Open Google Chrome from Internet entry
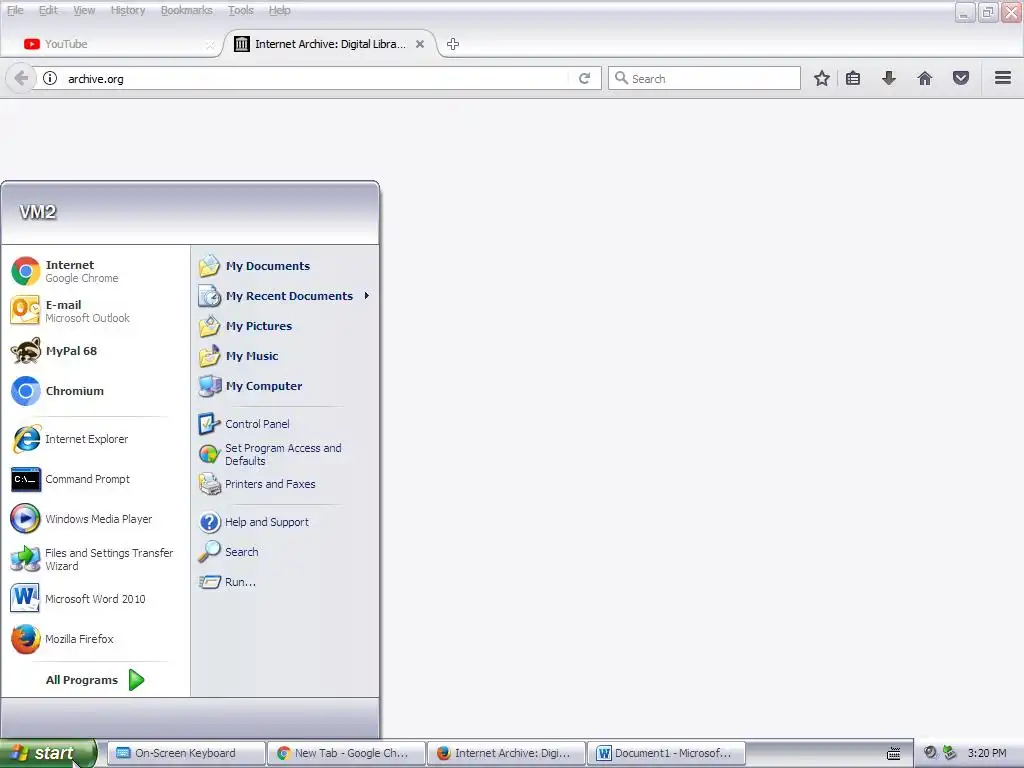Screen dimensions: 1024x768 95,271
